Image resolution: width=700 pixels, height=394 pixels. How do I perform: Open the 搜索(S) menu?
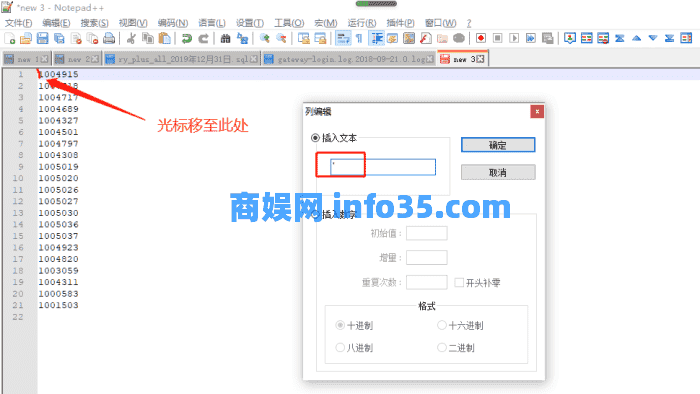(94, 23)
